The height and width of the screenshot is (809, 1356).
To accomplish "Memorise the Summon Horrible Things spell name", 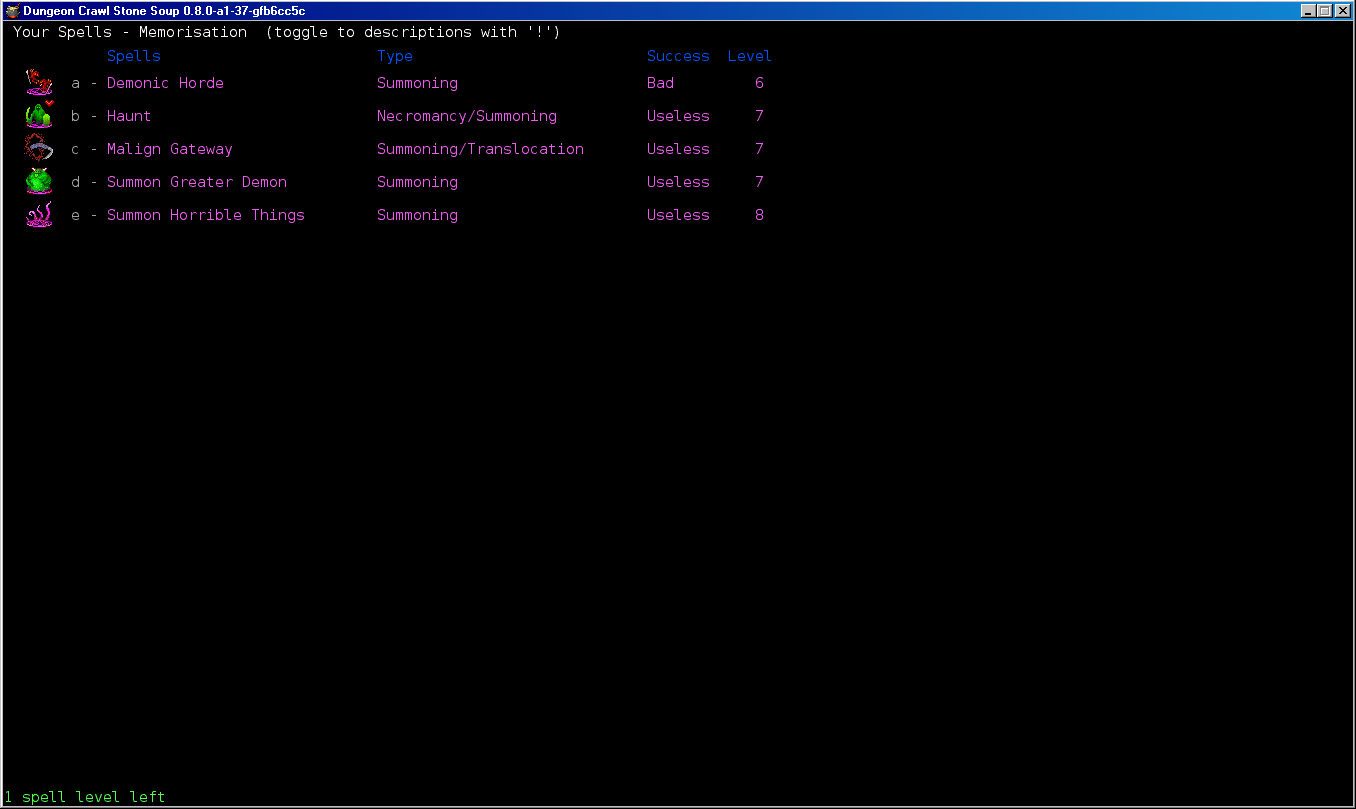I will coord(206,215).
